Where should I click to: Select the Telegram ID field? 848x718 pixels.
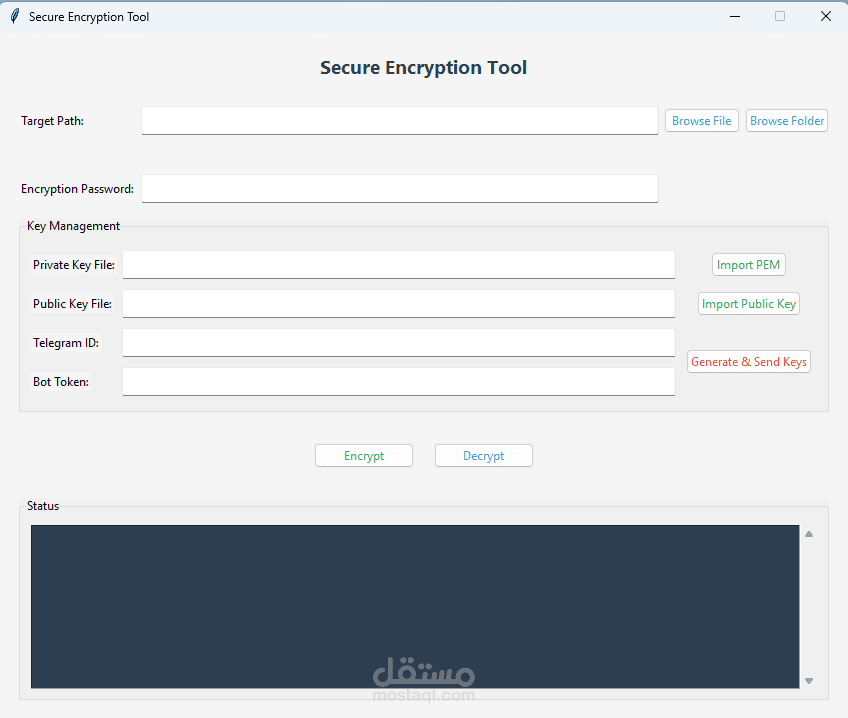point(398,342)
